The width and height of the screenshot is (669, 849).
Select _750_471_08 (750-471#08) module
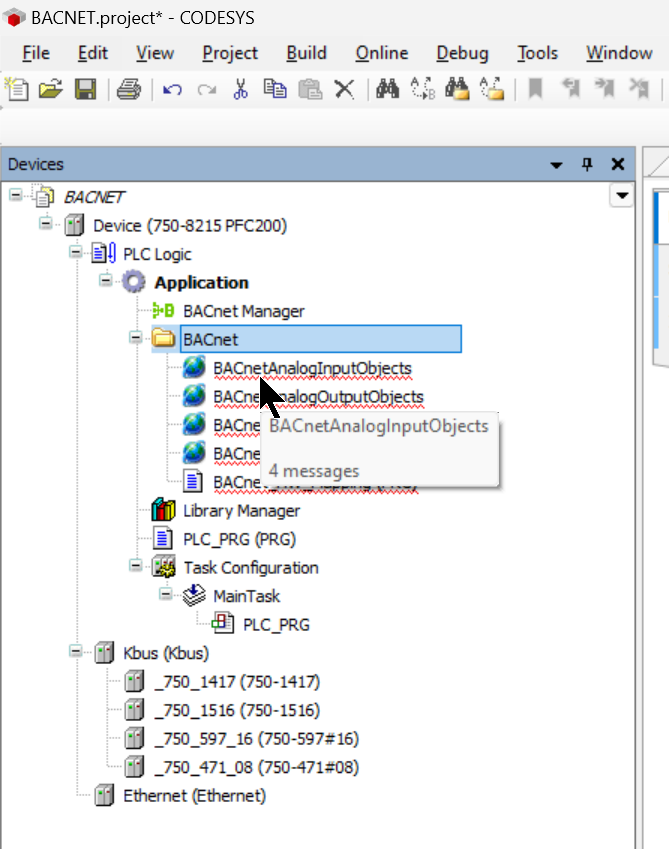pyautogui.click(x=257, y=767)
